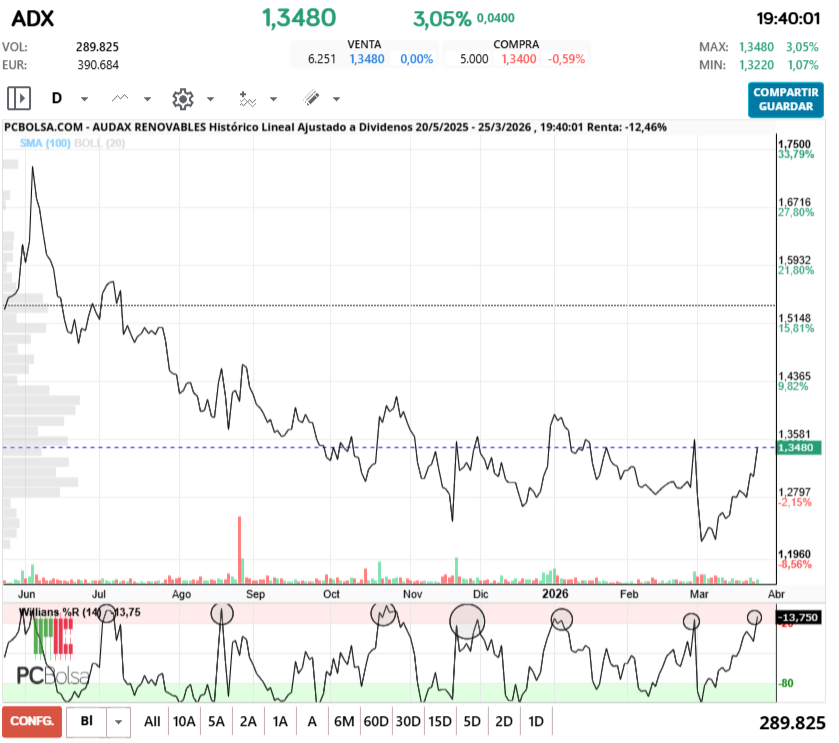839x743 pixels.
Task: Open the PCBolsa logo watermark
Action: (x=52, y=674)
